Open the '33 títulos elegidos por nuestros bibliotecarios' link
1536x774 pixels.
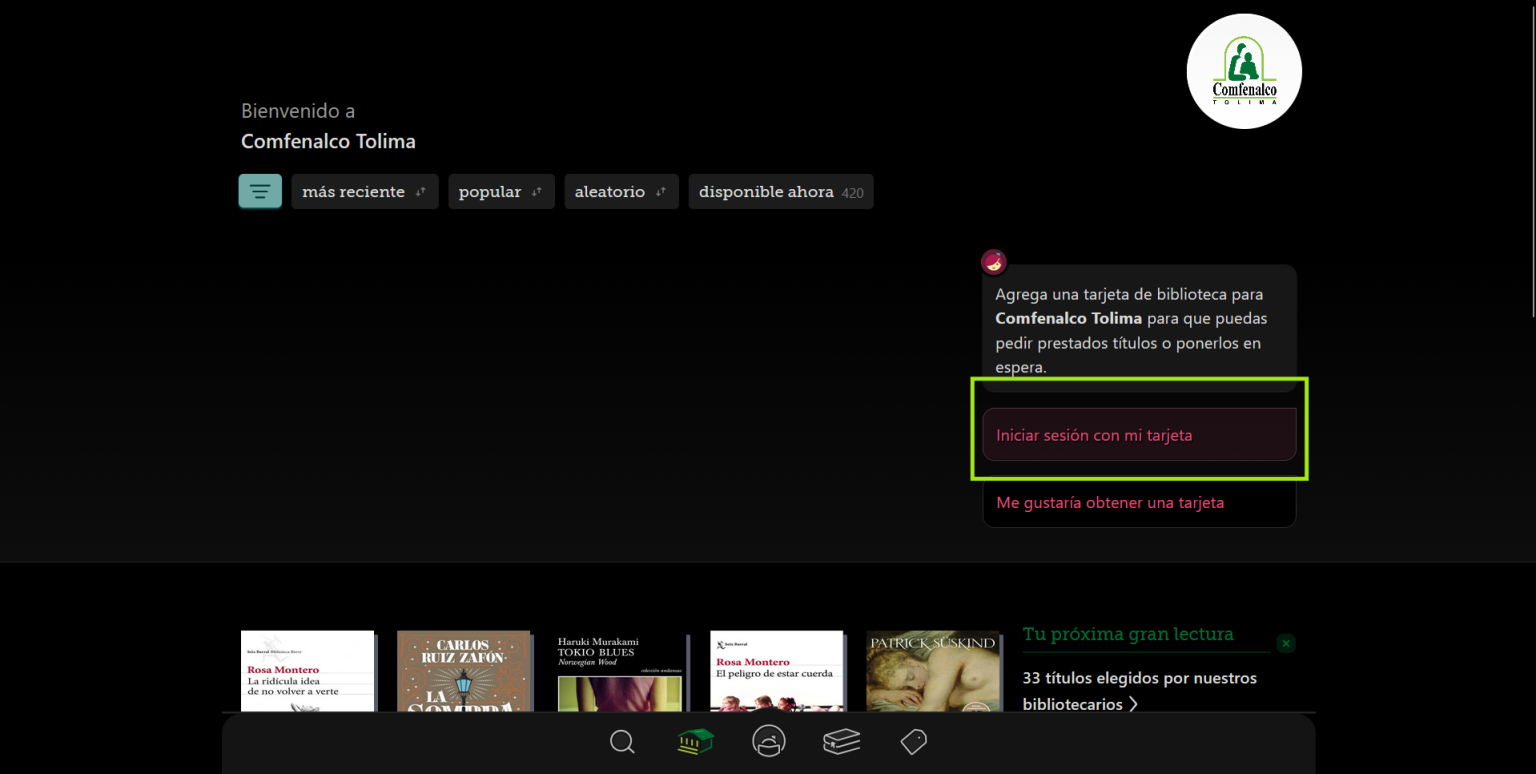(x=1139, y=691)
